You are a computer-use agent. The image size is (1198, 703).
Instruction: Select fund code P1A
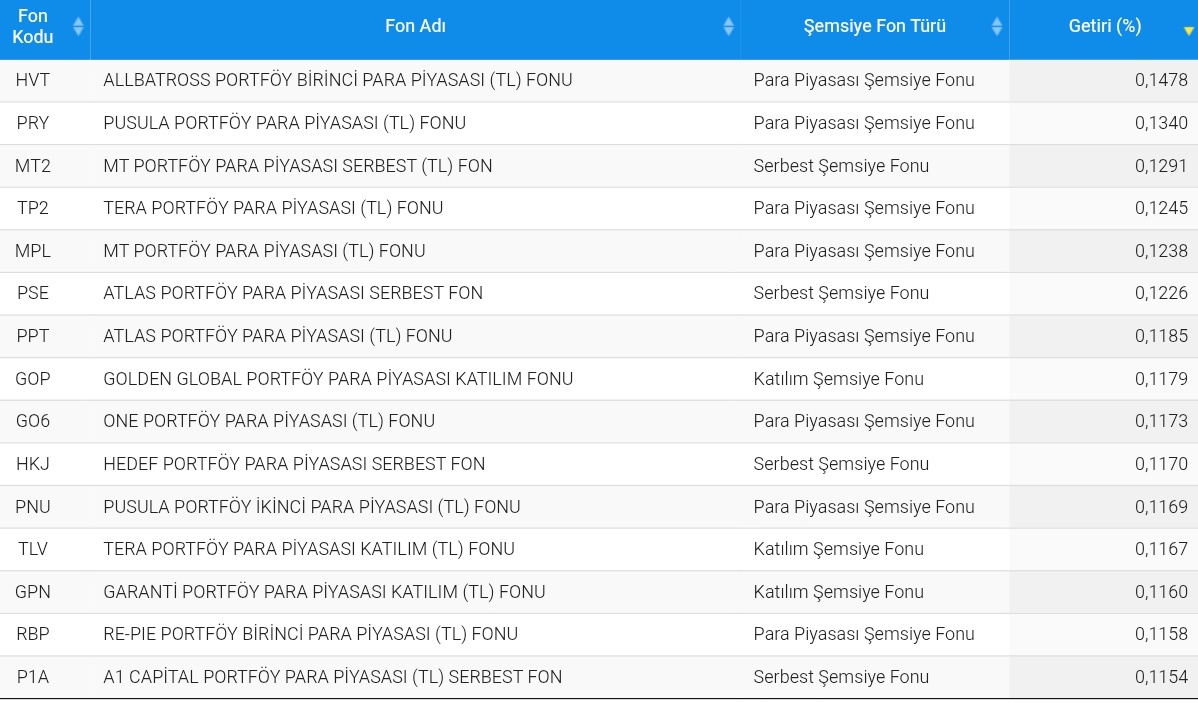click(x=32, y=676)
